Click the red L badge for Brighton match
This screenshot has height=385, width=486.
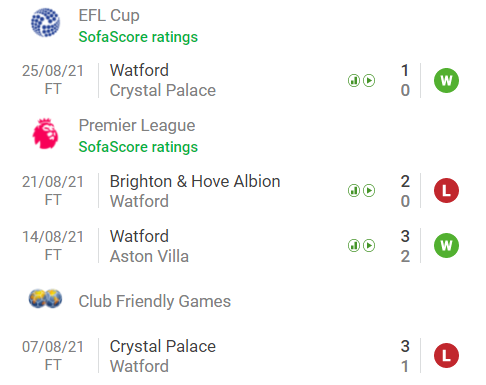[x=446, y=191]
